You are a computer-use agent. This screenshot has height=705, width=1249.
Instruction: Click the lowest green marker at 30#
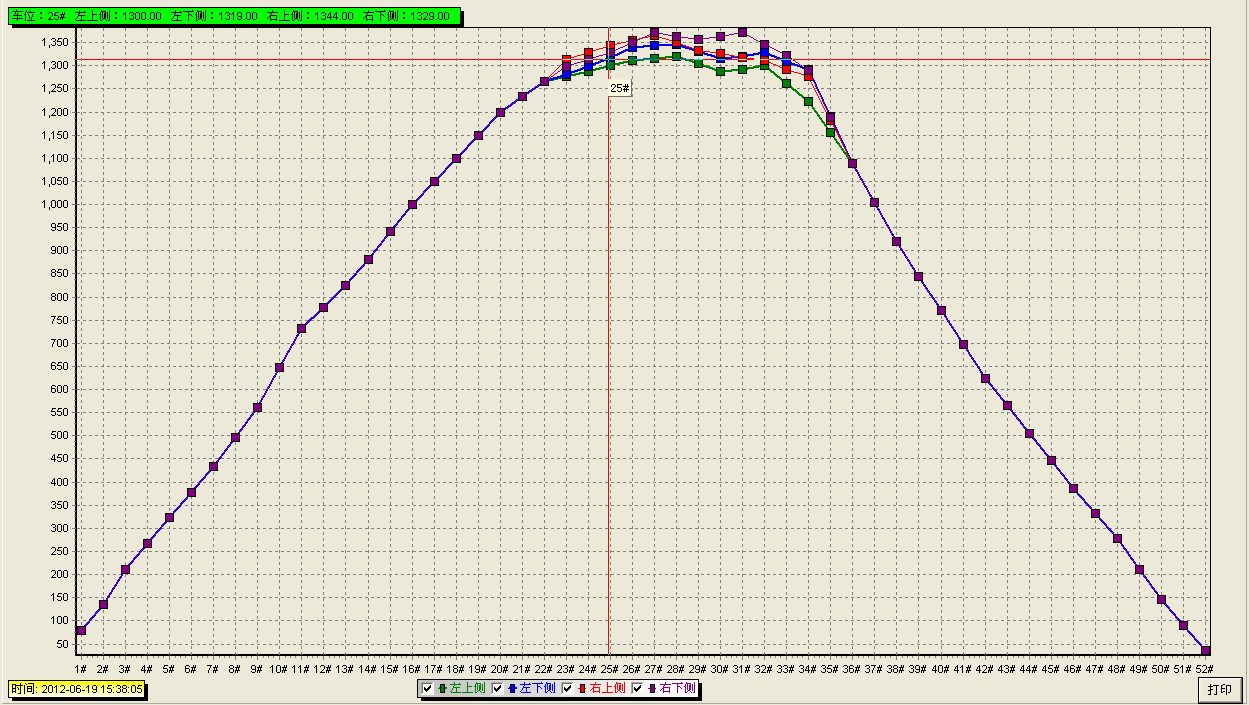pos(720,72)
